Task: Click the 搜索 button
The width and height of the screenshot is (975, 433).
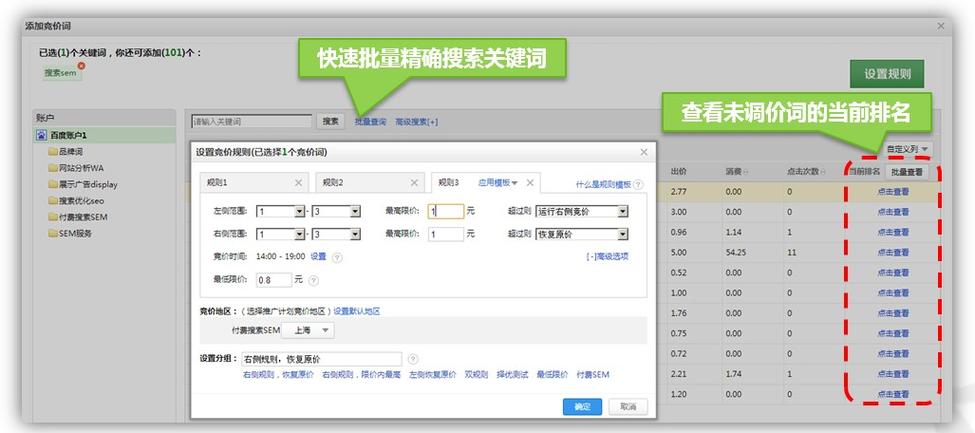Action: (330, 121)
